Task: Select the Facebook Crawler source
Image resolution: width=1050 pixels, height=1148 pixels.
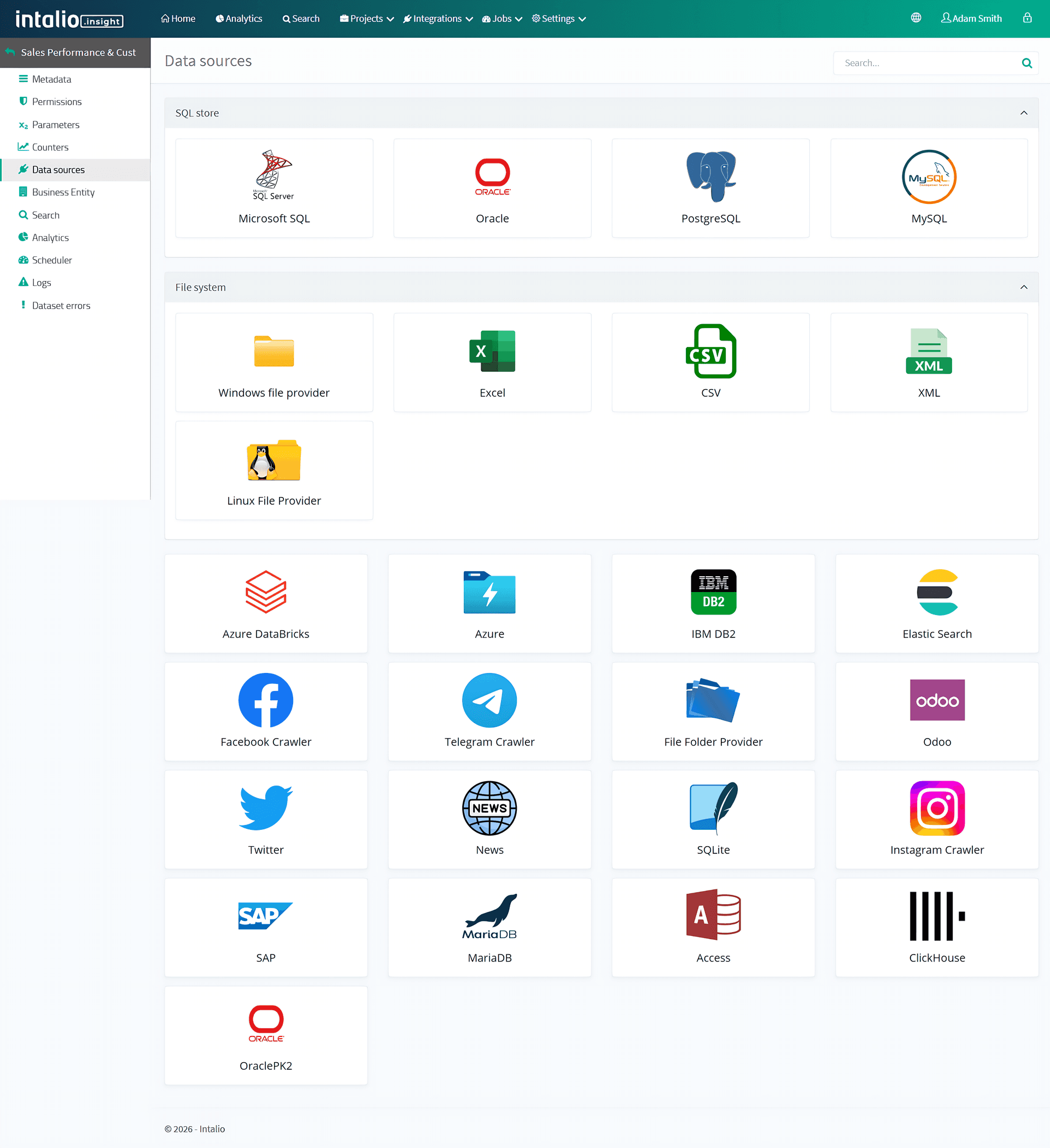Action: click(x=266, y=712)
